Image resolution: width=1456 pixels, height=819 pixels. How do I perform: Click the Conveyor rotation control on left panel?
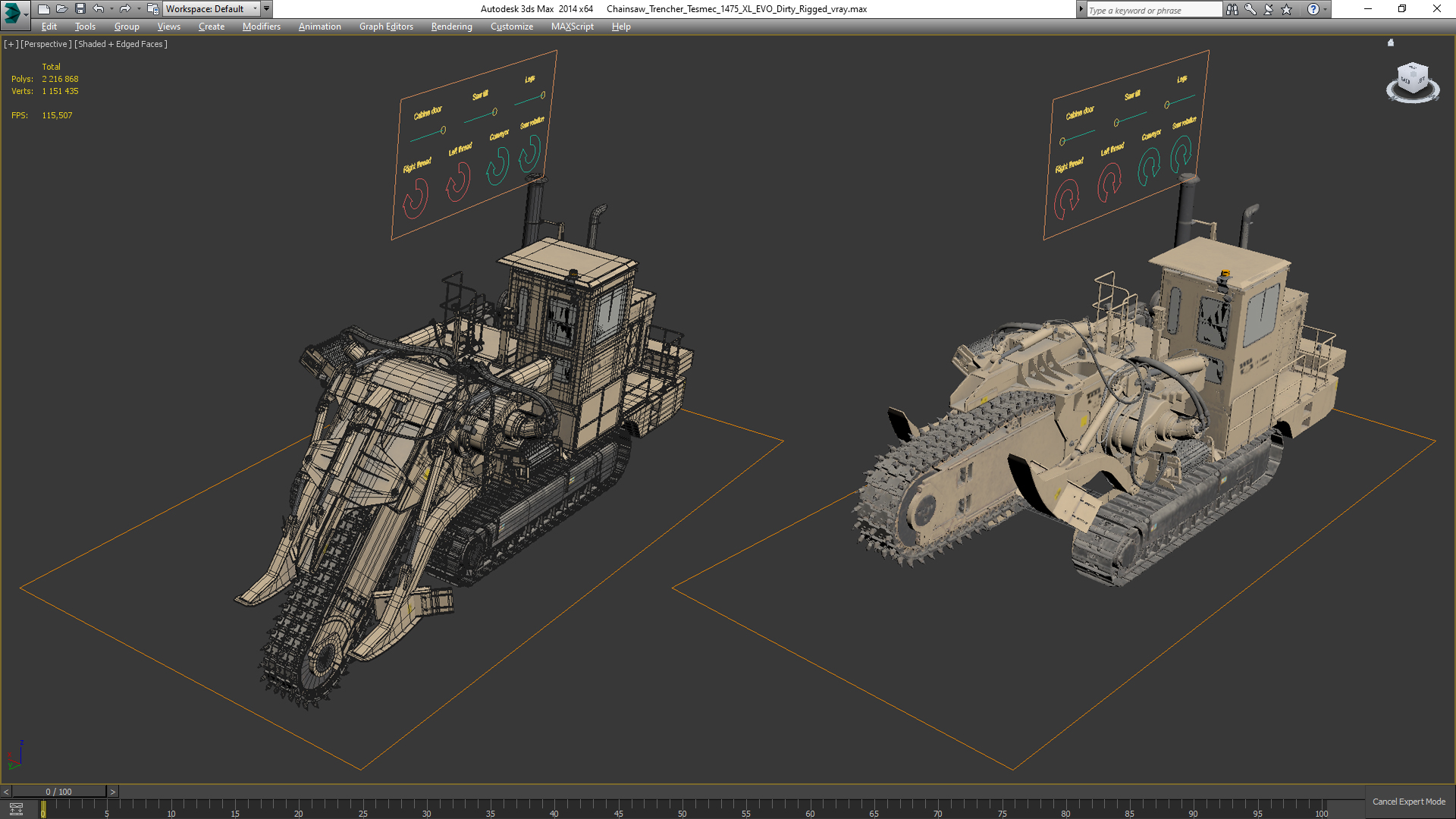tap(497, 166)
